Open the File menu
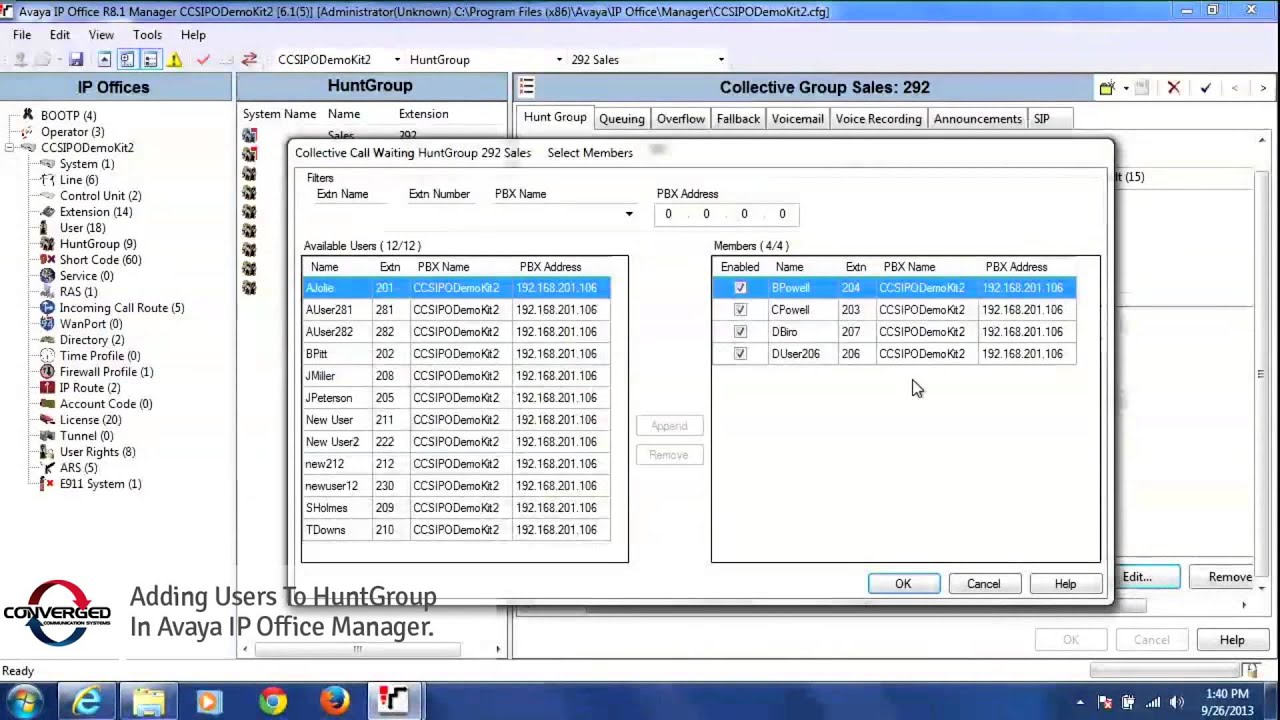Image resolution: width=1280 pixels, height=720 pixels. pyautogui.click(x=22, y=35)
